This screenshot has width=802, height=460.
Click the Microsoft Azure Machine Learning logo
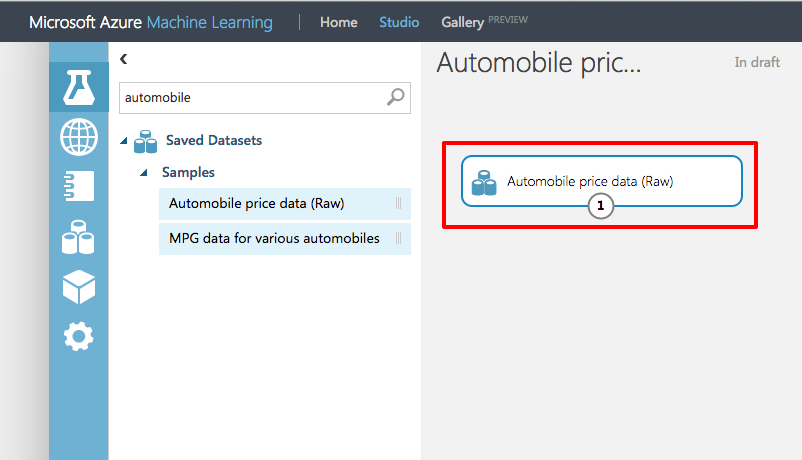tap(150, 22)
